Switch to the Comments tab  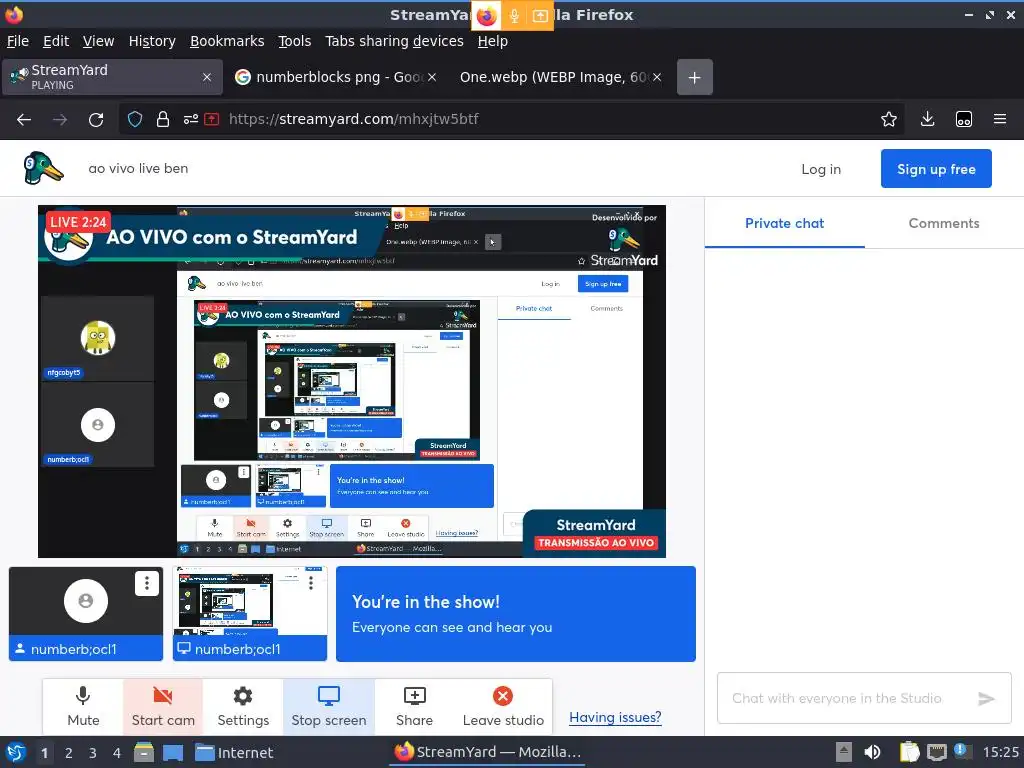pos(944,223)
